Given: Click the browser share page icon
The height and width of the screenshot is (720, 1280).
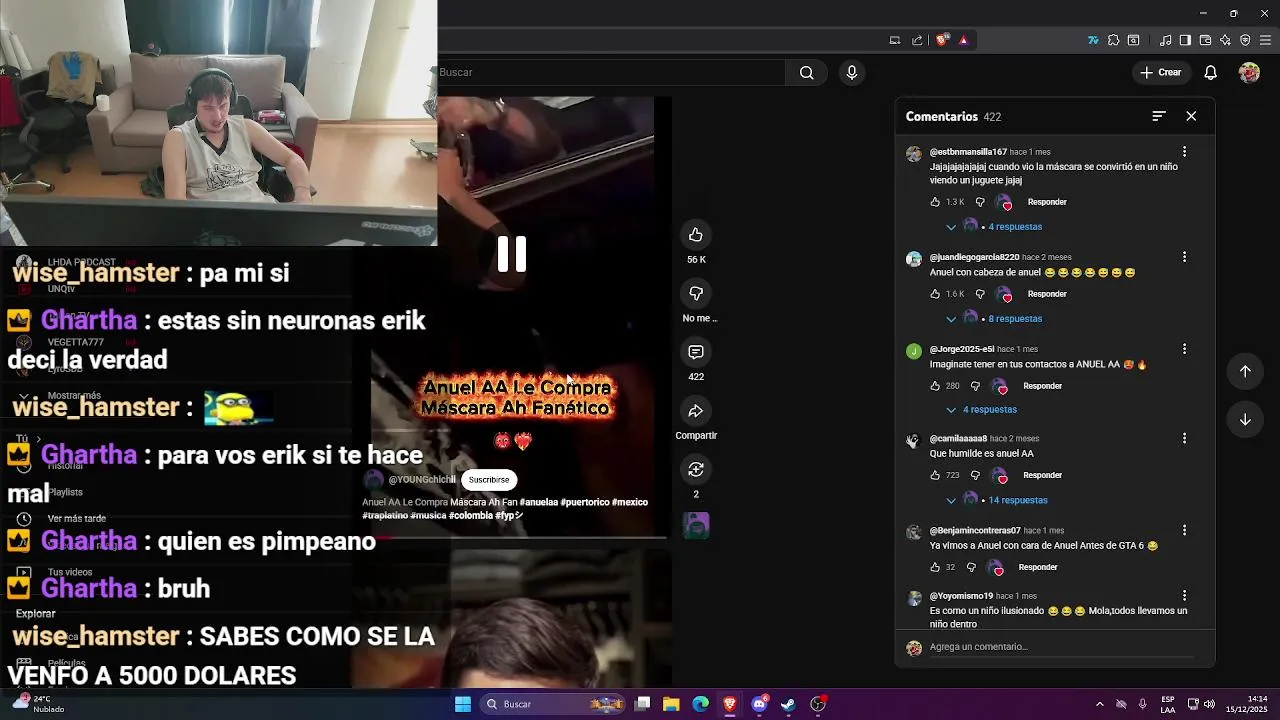Looking at the screenshot, I should (x=917, y=40).
